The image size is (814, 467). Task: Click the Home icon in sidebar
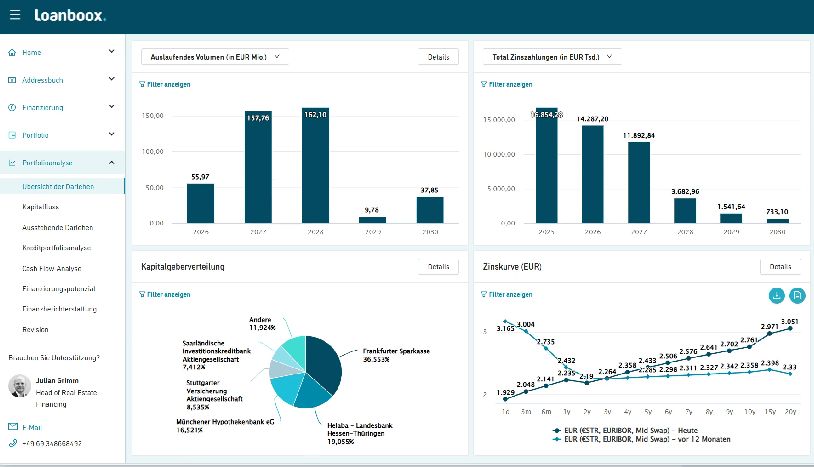(11, 52)
